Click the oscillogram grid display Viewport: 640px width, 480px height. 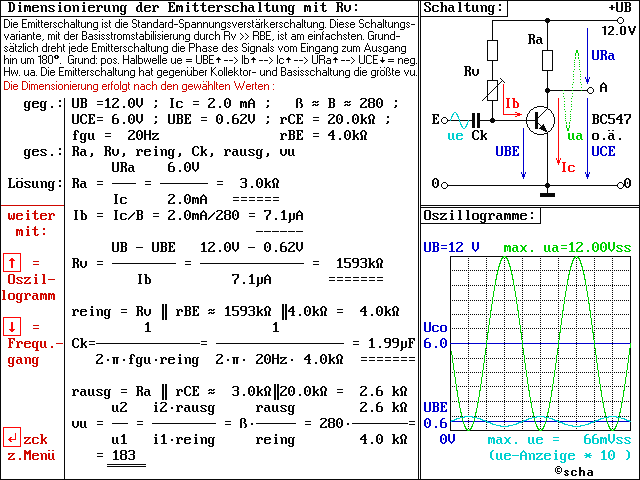540,344
